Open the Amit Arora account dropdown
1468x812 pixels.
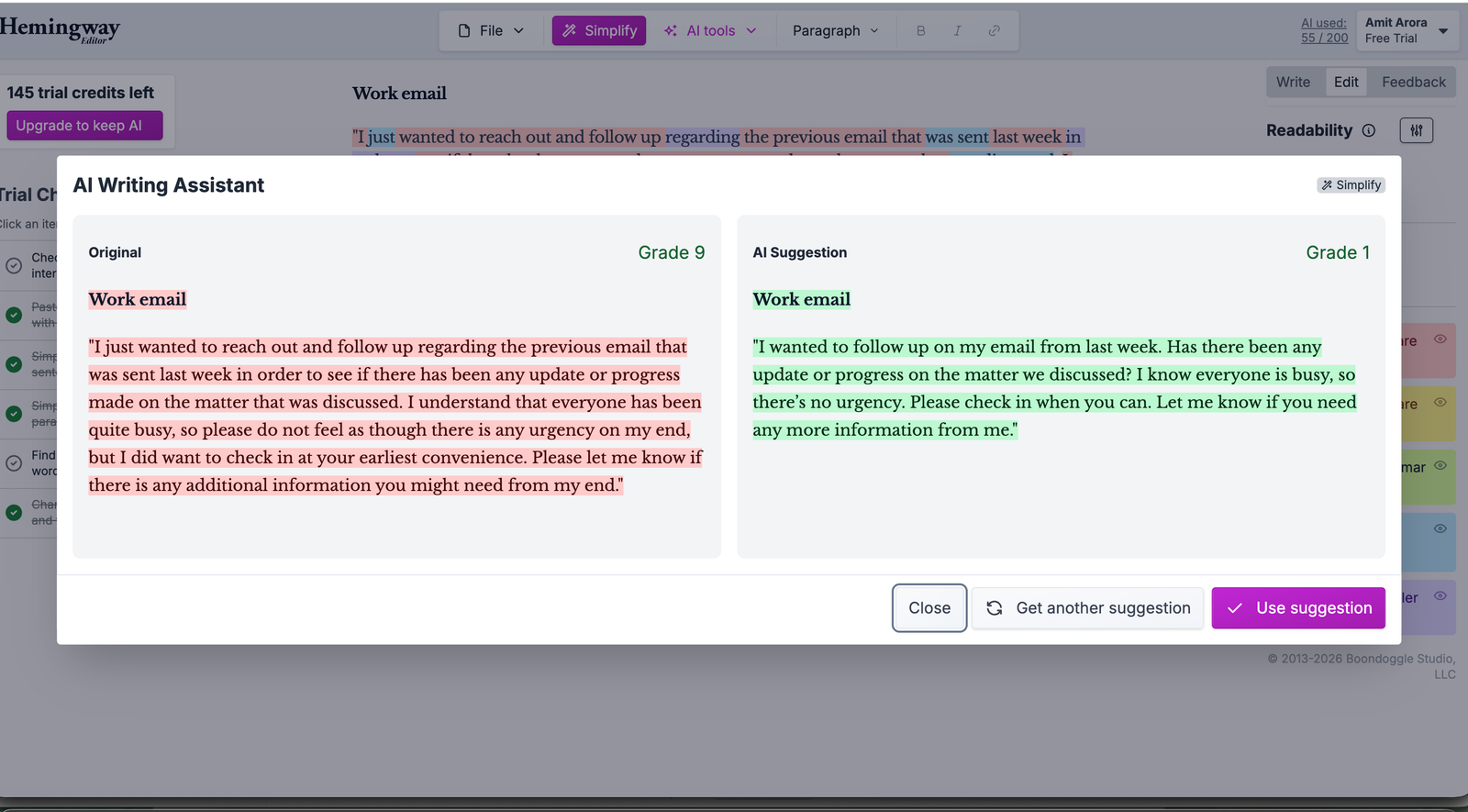[1407, 30]
